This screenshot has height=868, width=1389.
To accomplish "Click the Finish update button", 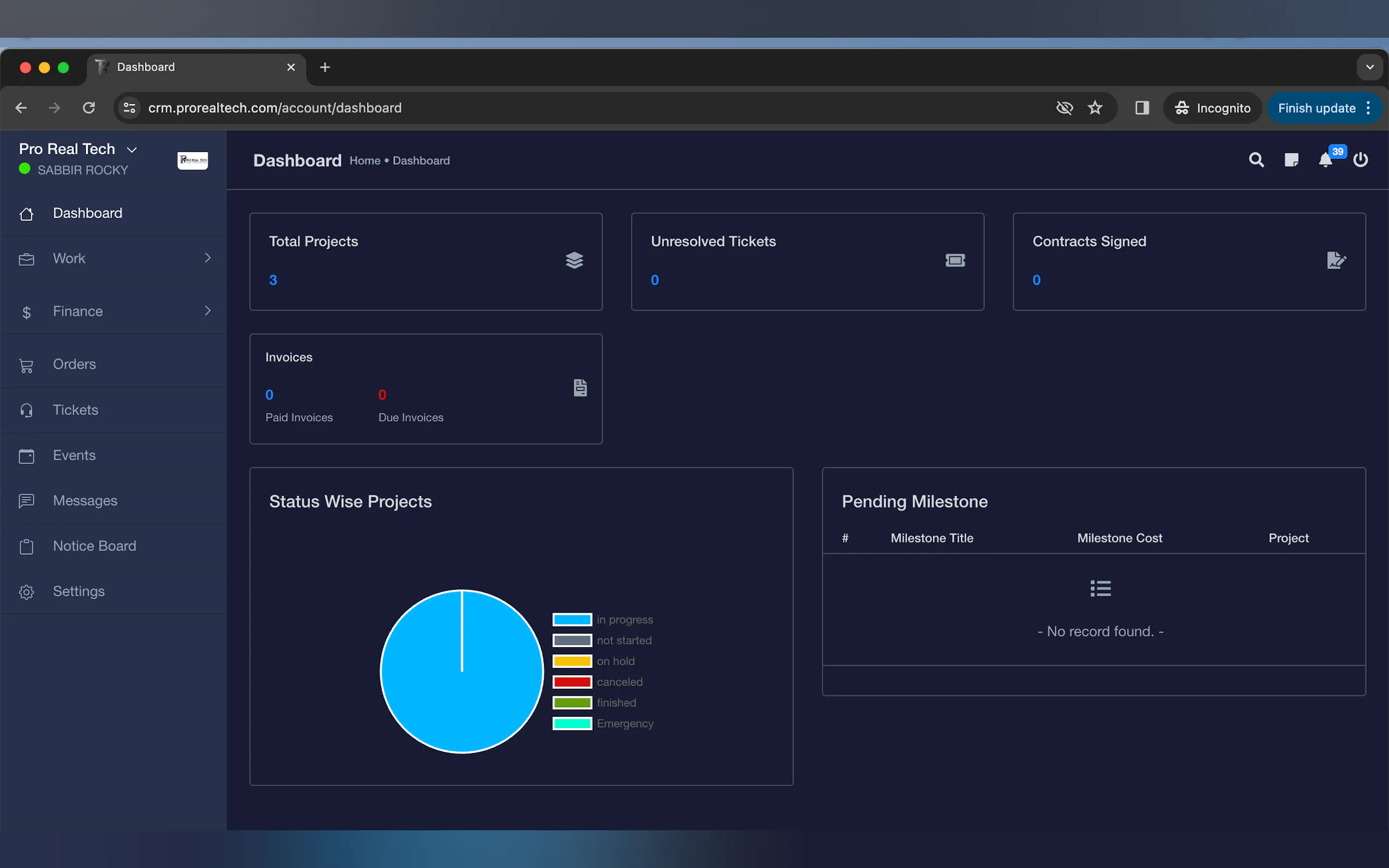I will [1316, 108].
